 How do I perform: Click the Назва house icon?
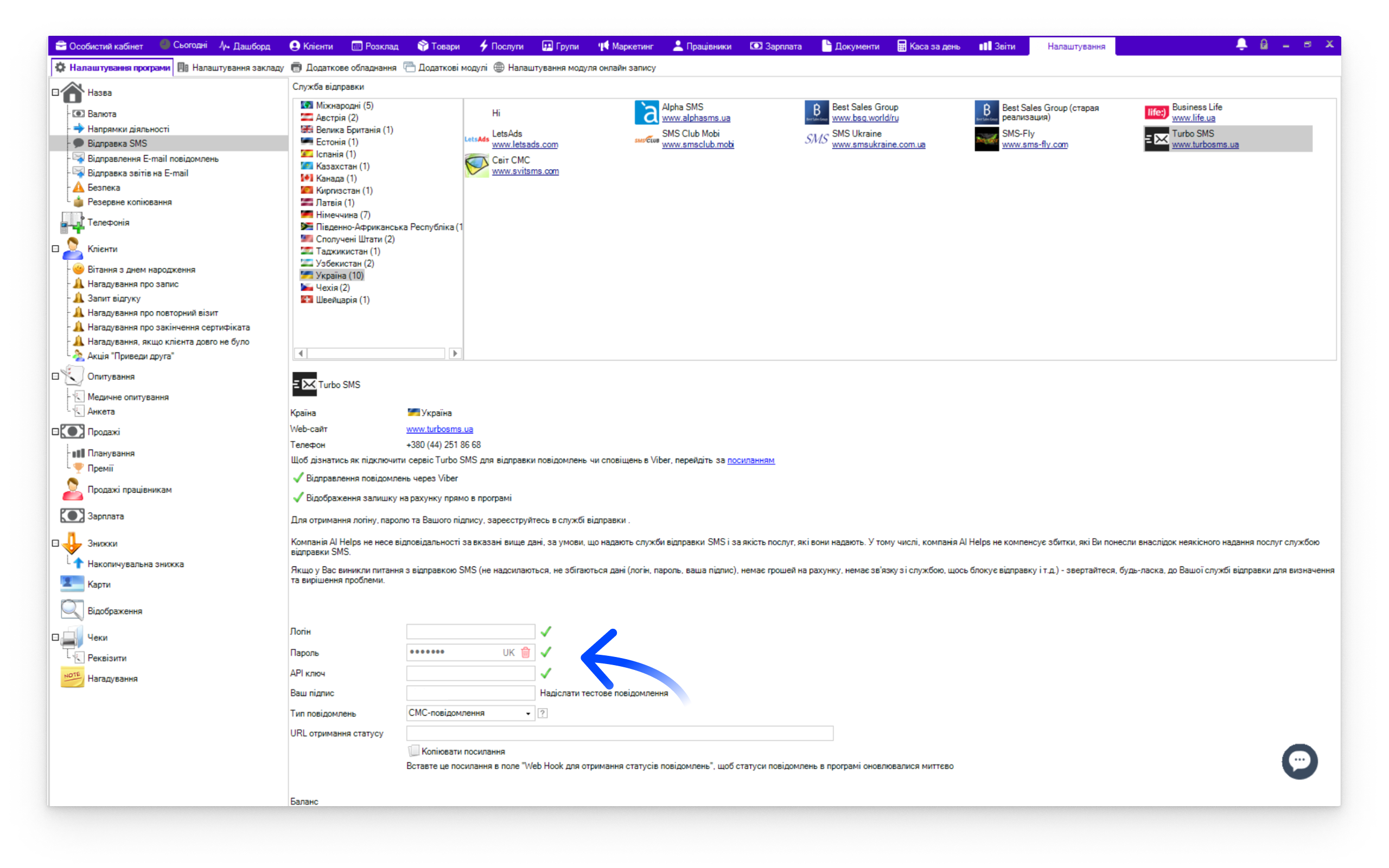[x=72, y=92]
